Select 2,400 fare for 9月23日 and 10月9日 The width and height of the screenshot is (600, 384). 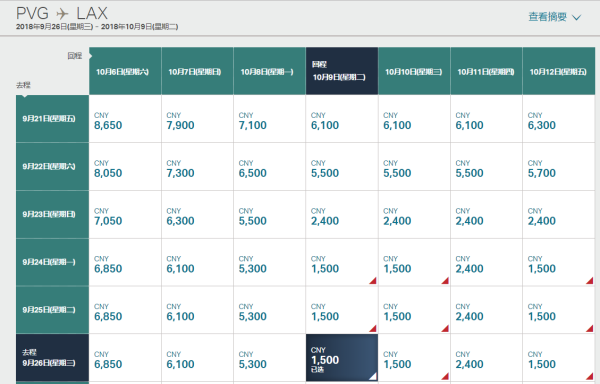pos(342,214)
